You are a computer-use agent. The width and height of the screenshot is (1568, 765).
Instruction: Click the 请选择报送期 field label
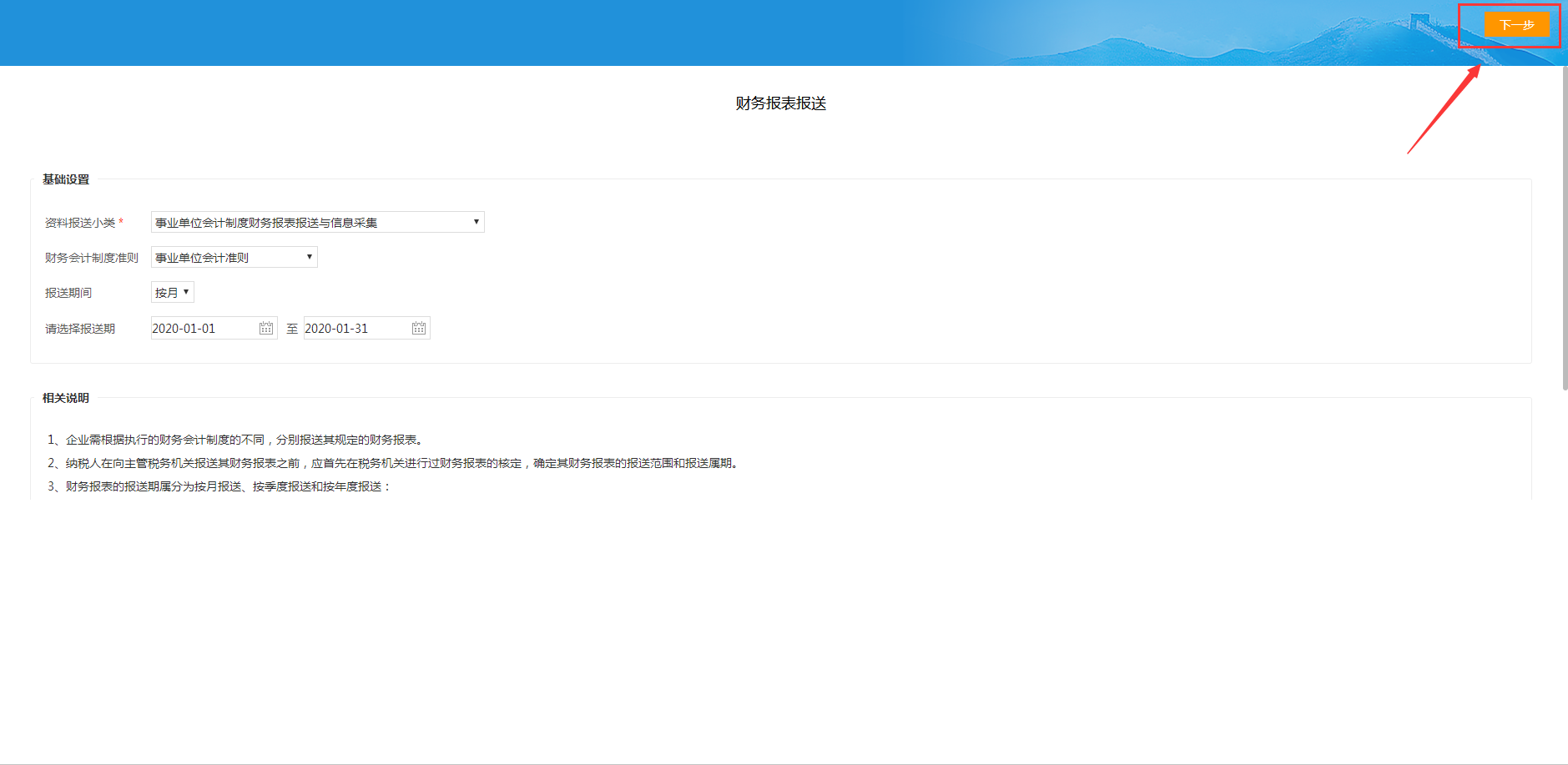tap(80, 329)
